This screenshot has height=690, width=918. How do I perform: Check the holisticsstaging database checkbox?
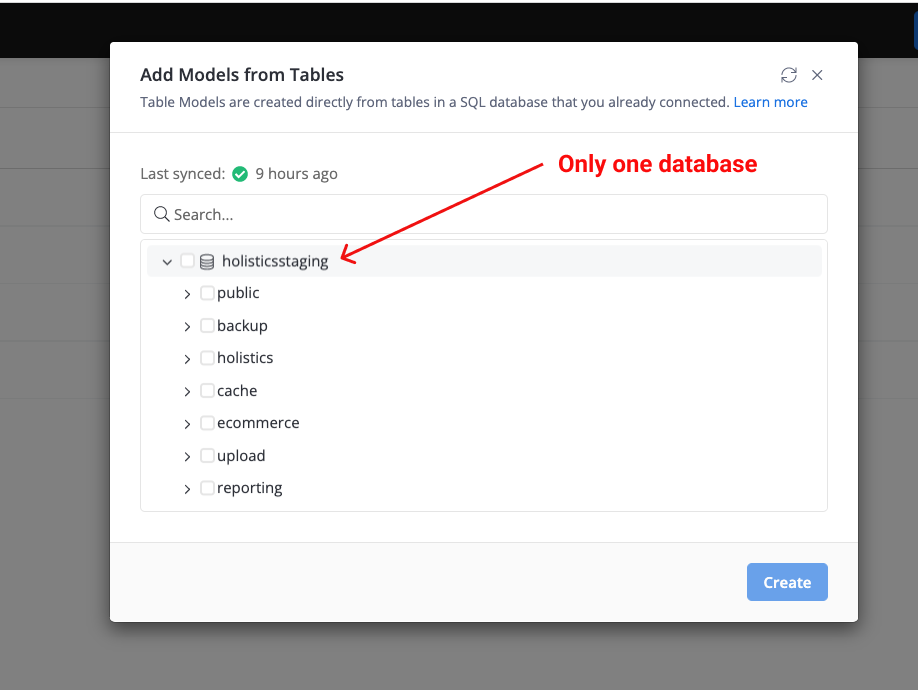tap(187, 261)
